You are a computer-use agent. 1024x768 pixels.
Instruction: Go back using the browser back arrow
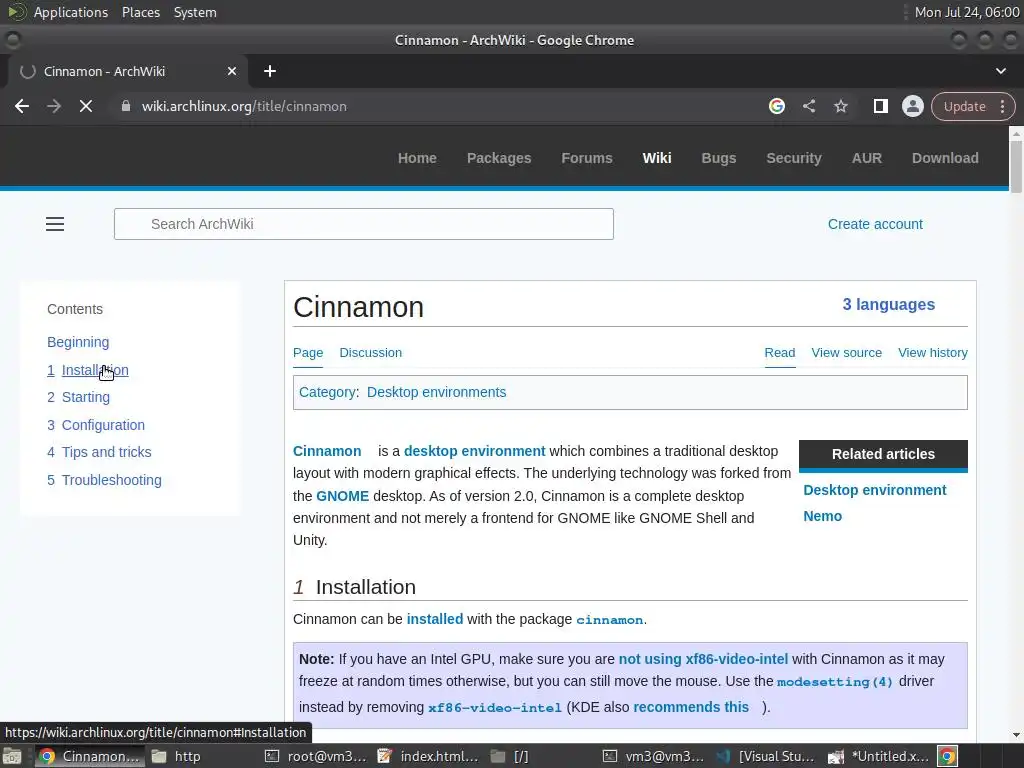click(x=22, y=106)
